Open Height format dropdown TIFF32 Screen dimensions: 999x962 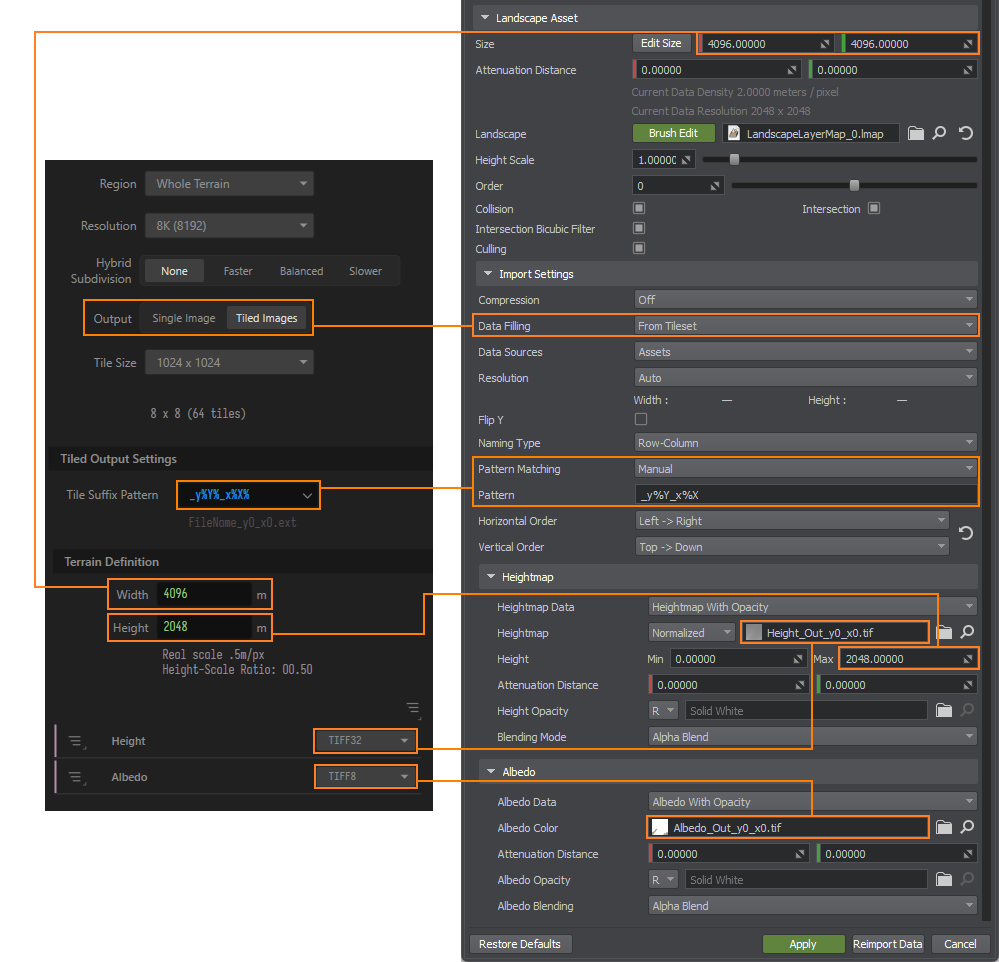pyautogui.click(x=366, y=740)
